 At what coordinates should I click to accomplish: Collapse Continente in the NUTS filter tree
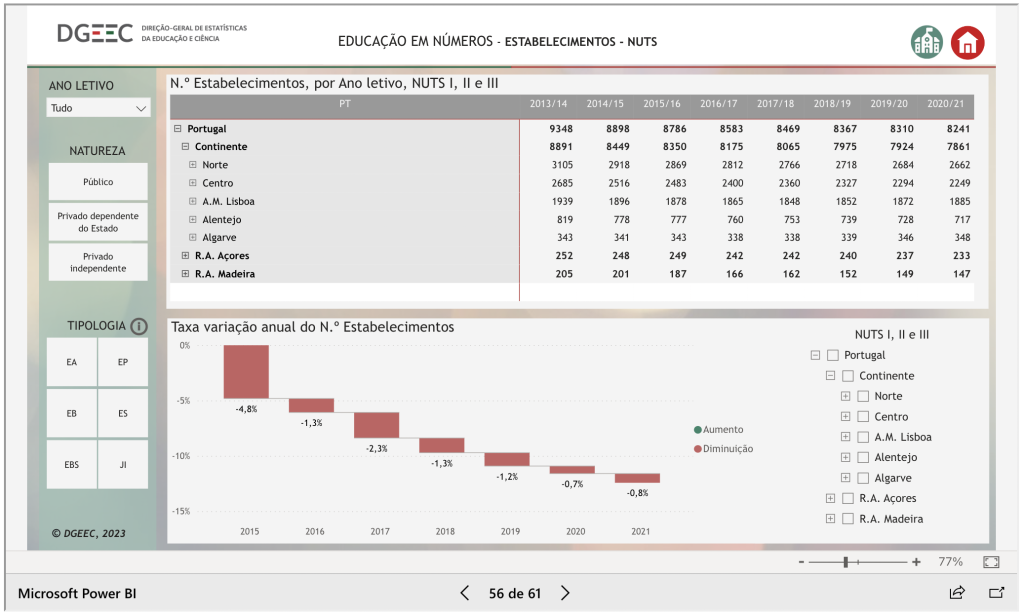coord(830,376)
